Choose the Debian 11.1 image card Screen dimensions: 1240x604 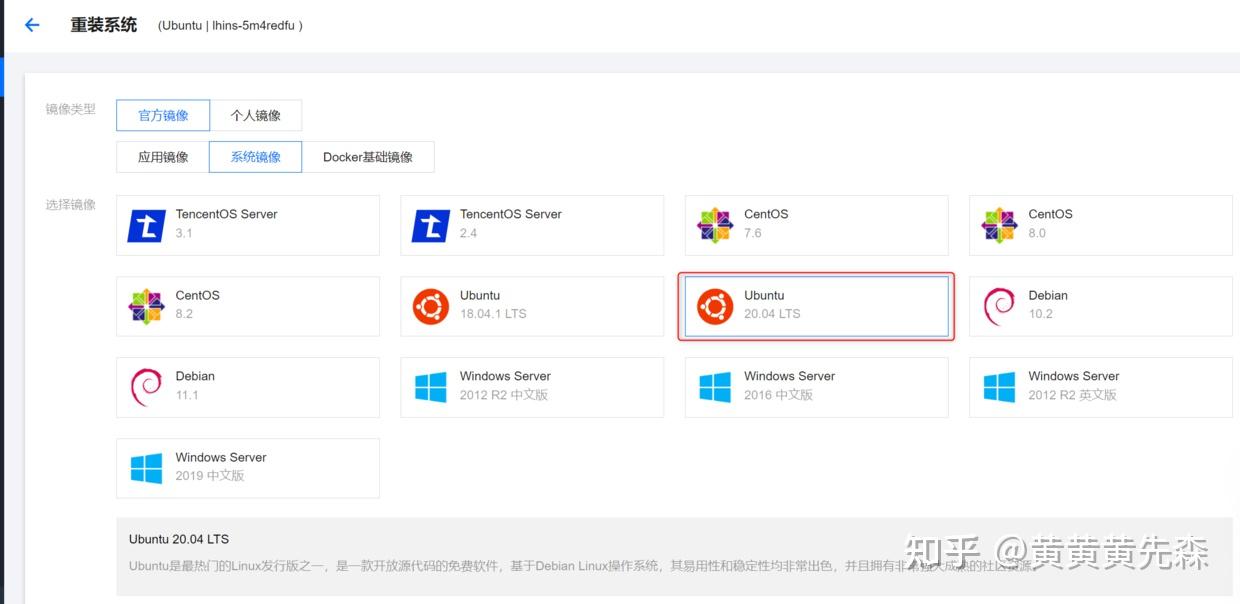coord(248,387)
